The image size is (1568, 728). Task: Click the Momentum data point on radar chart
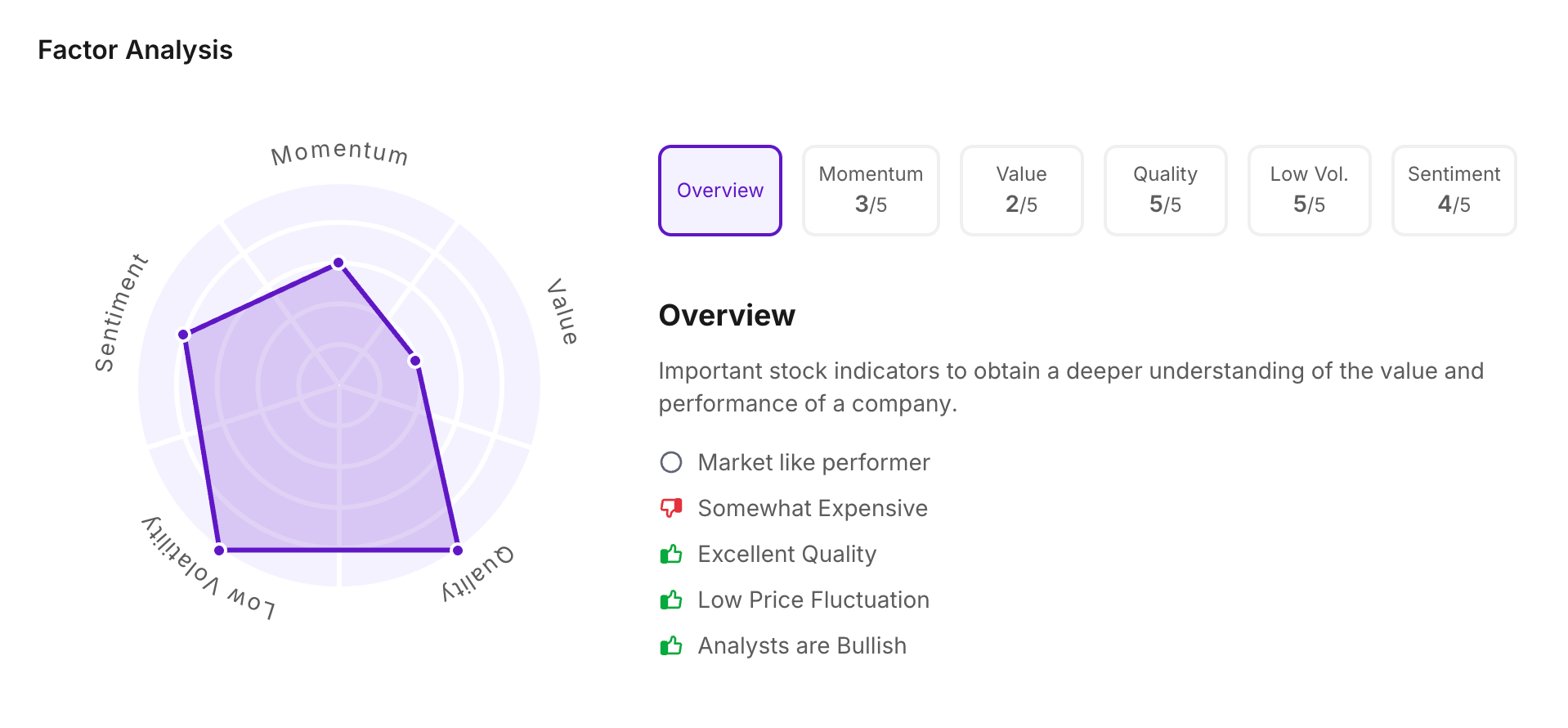[x=338, y=263]
